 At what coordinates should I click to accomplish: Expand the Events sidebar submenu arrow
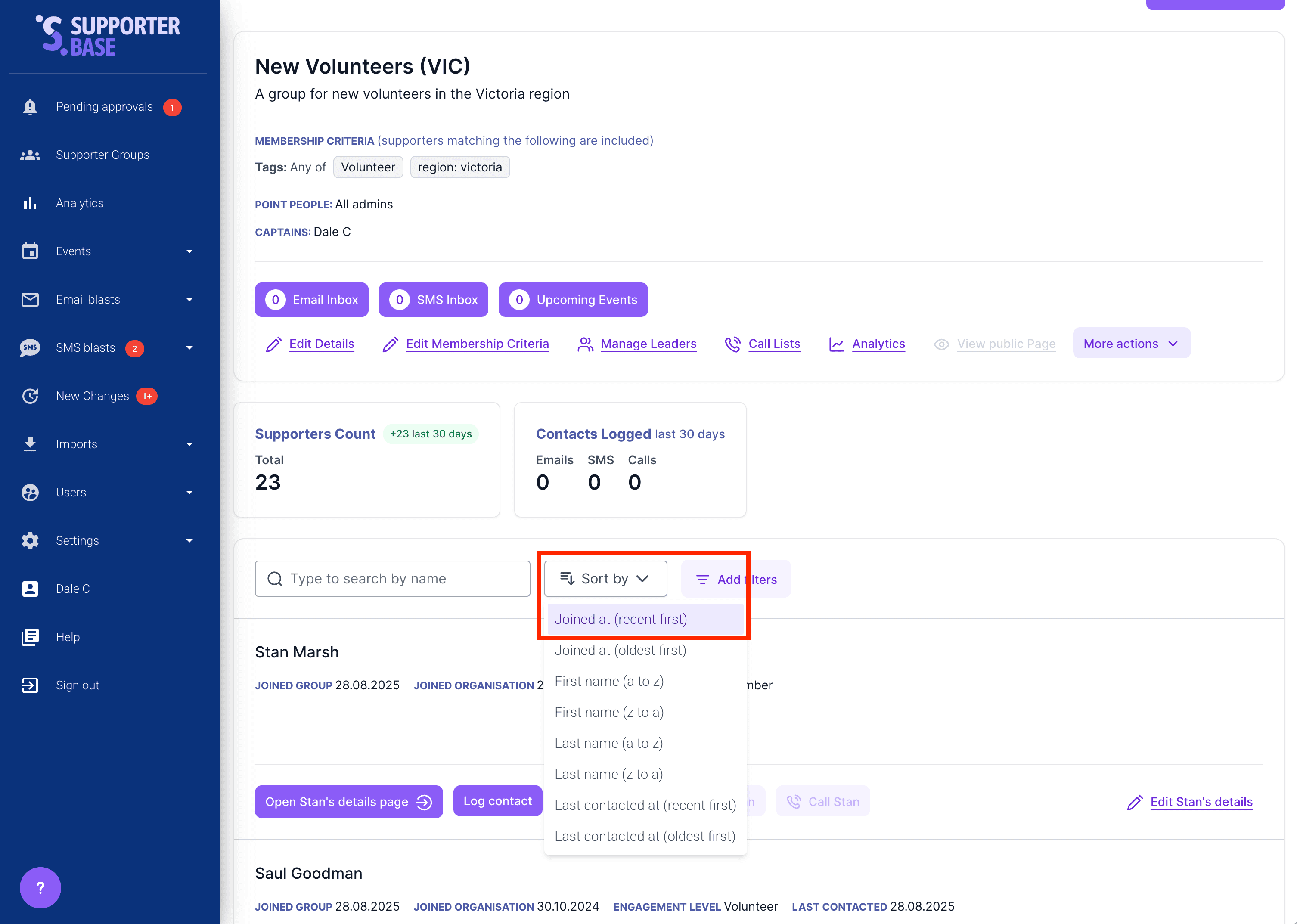tap(189, 251)
